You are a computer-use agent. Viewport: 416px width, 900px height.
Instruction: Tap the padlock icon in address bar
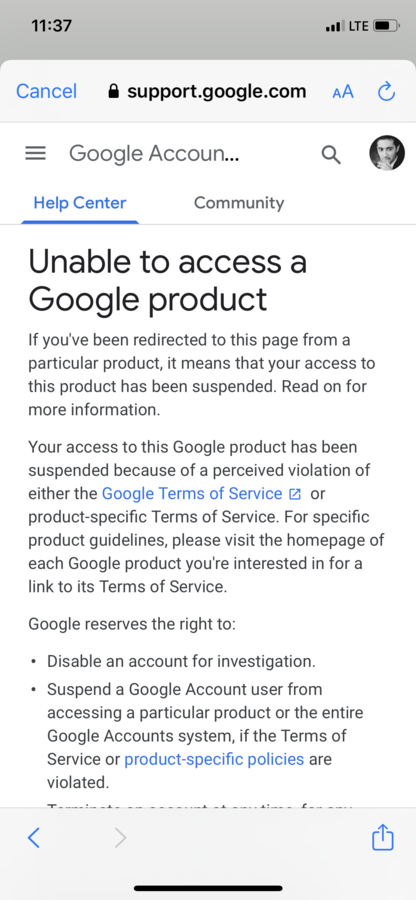pos(114,91)
